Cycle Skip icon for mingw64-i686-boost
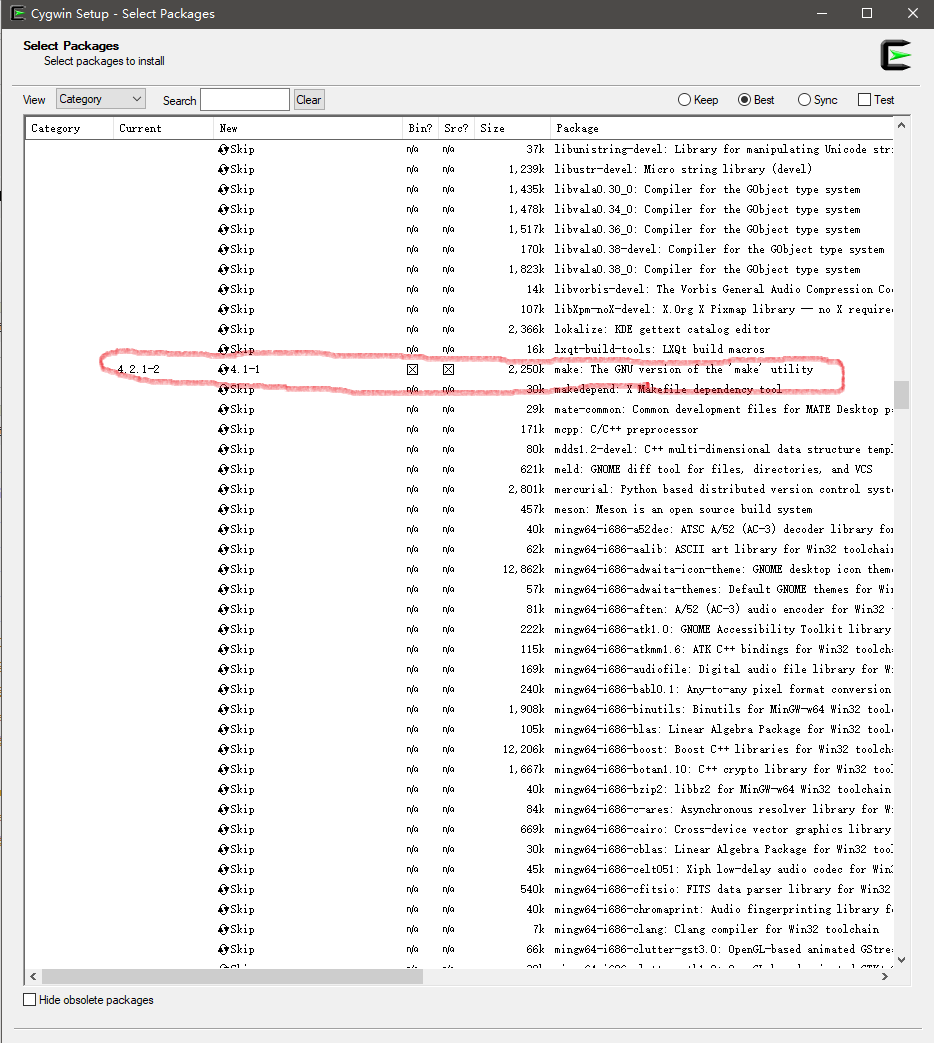 [224, 749]
